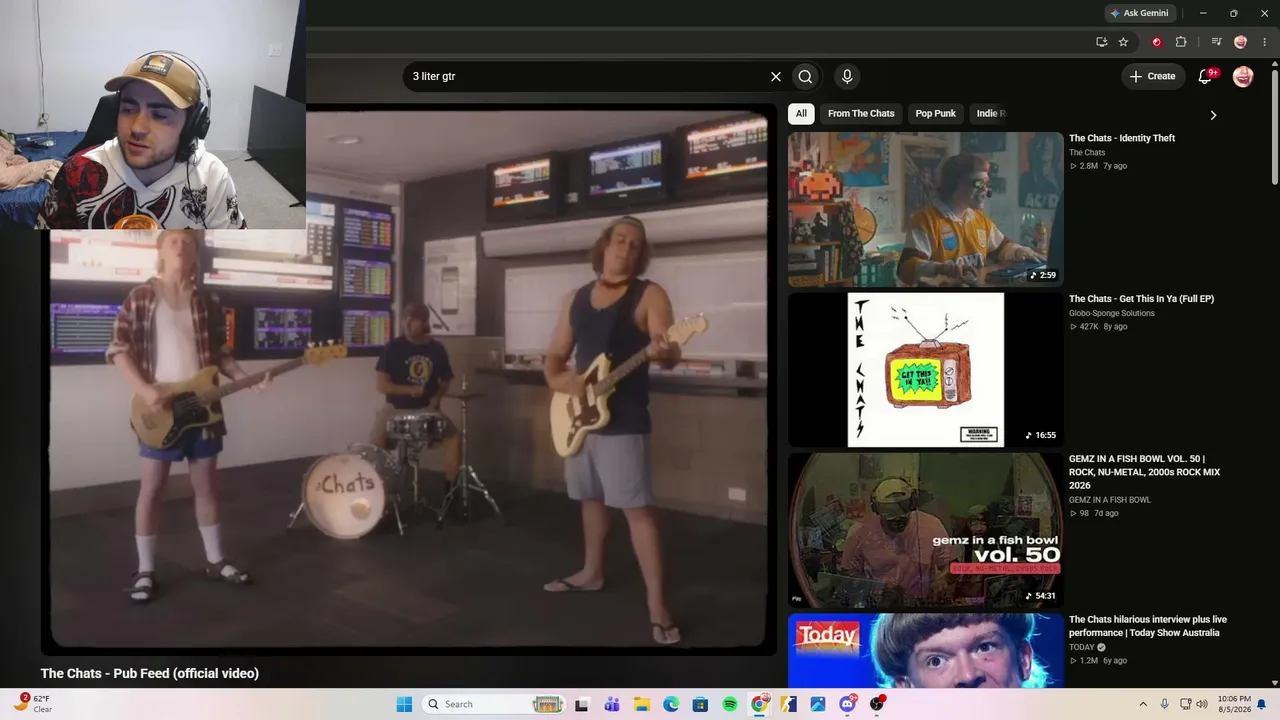The height and width of the screenshot is (720, 1280).
Task: Open the clock showing 10:06 PM
Action: pos(1234,704)
